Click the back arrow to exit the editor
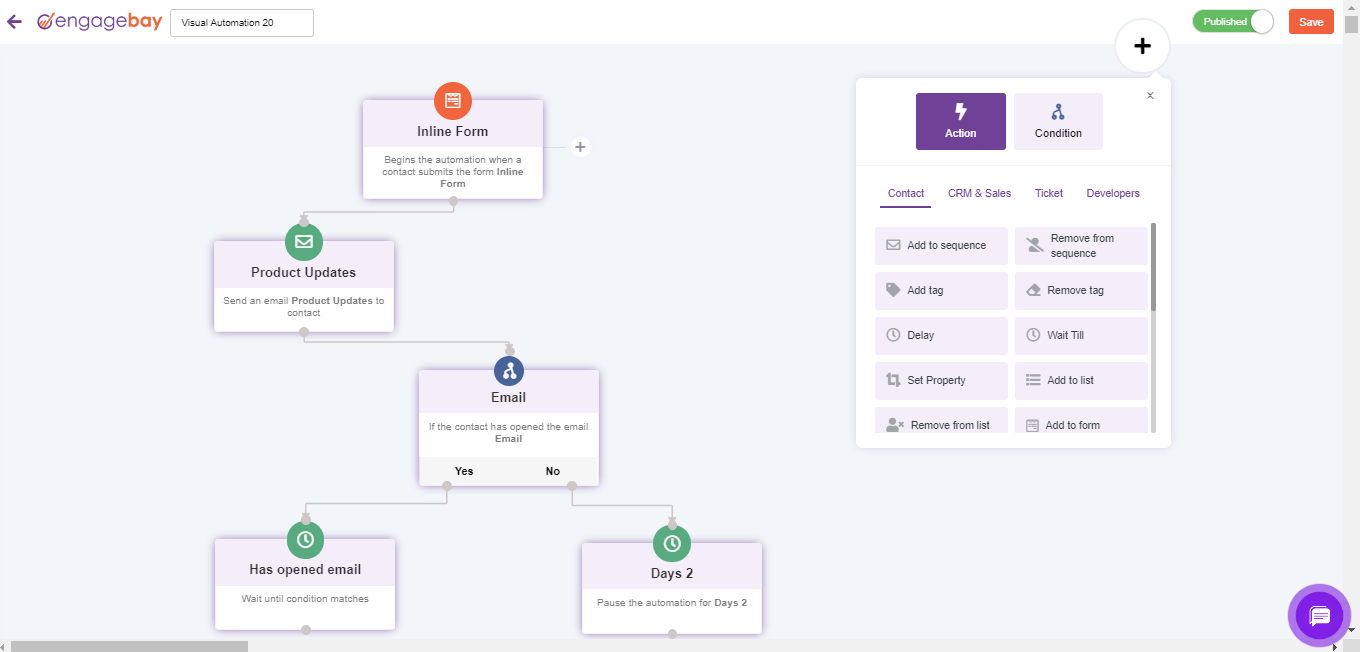The width and height of the screenshot is (1360, 652). pyautogui.click(x=14, y=21)
